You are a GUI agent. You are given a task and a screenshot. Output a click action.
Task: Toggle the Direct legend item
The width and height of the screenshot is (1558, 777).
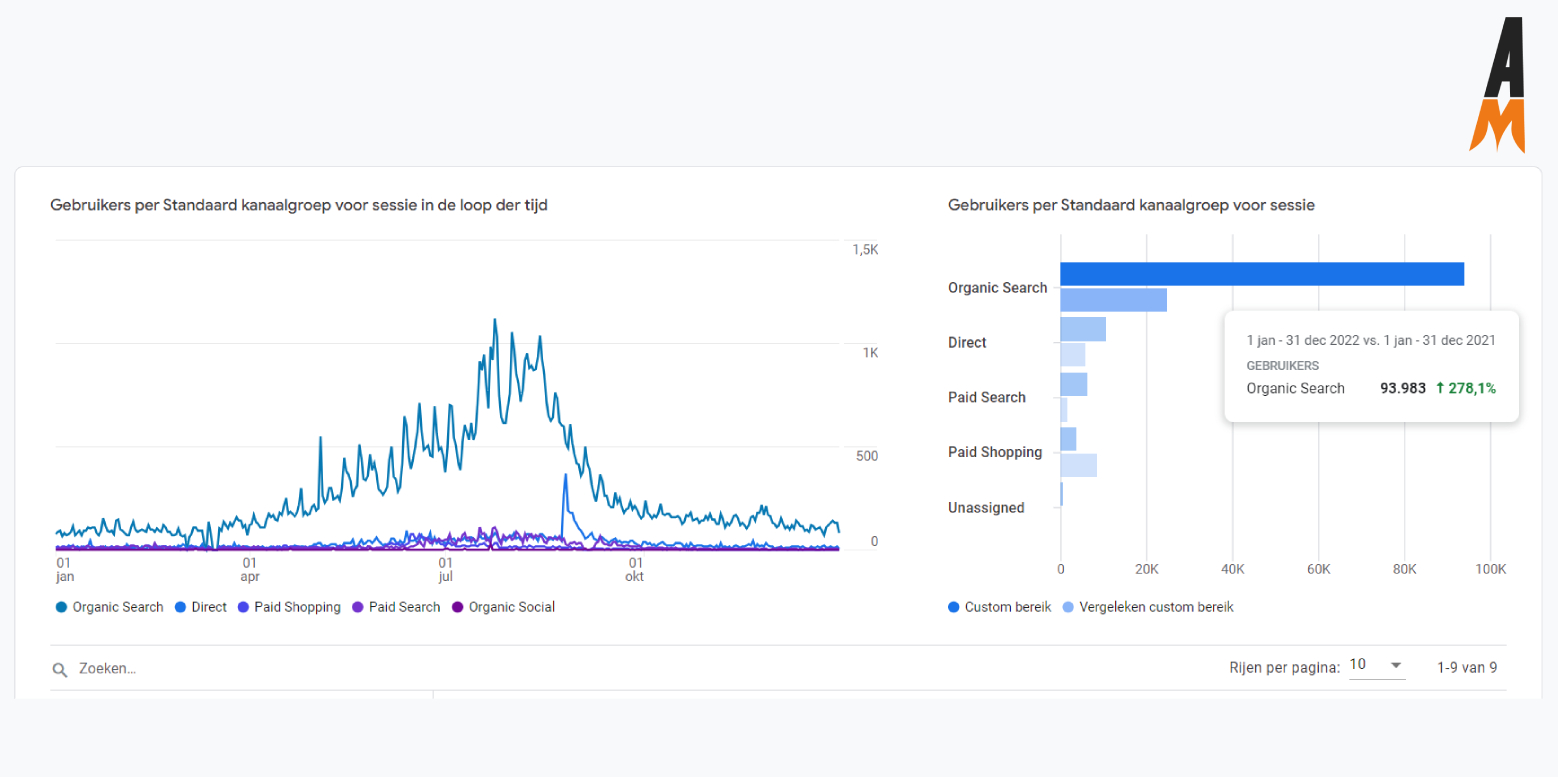pos(200,607)
